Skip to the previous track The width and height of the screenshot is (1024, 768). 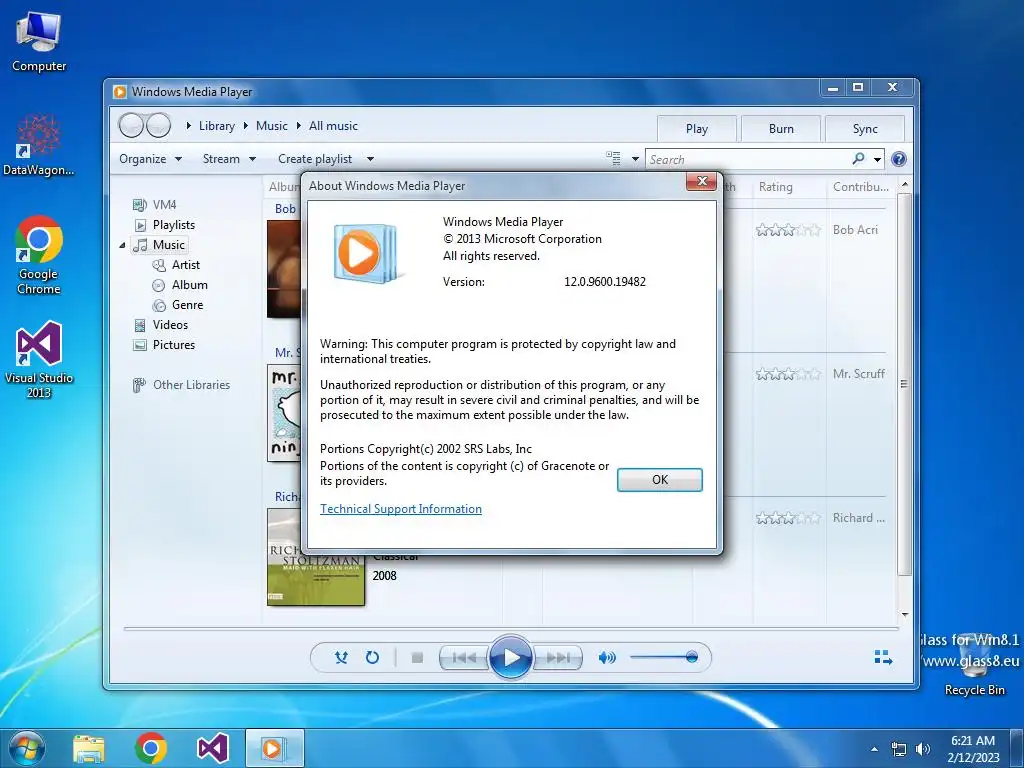[x=464, y=658]
